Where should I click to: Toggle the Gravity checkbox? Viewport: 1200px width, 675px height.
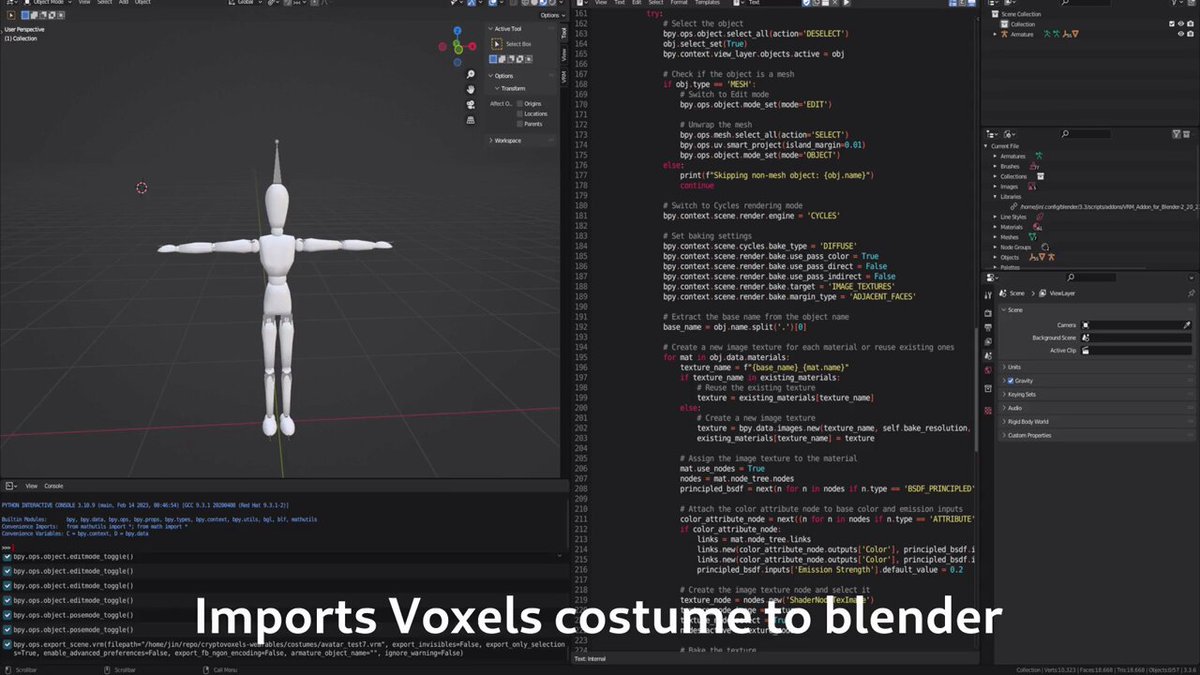(x=1012, y=381)
